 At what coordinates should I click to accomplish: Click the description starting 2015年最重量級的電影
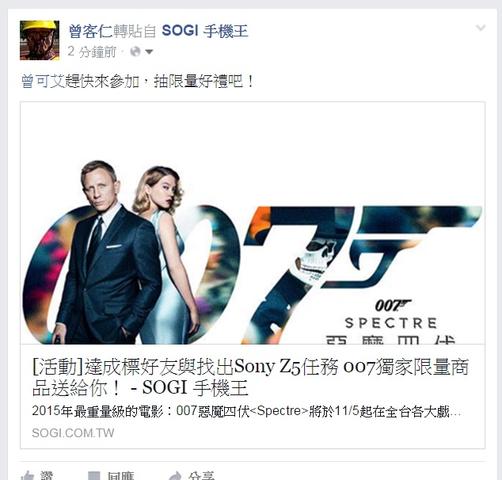pyautogui.click(x=246, y=411)
